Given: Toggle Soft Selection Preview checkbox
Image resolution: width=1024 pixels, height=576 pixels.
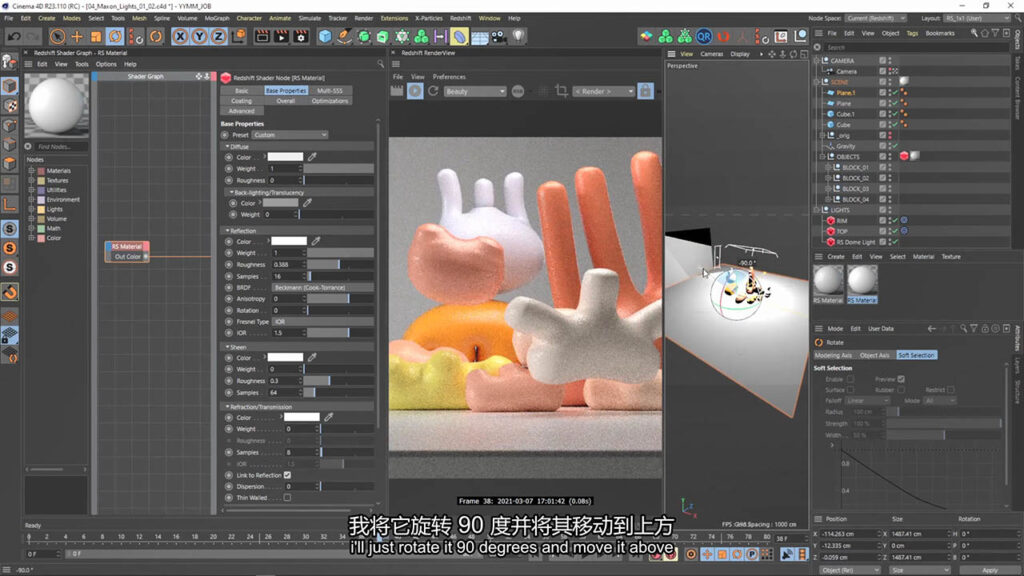Looking at the screenshot, I should (901, 379).
